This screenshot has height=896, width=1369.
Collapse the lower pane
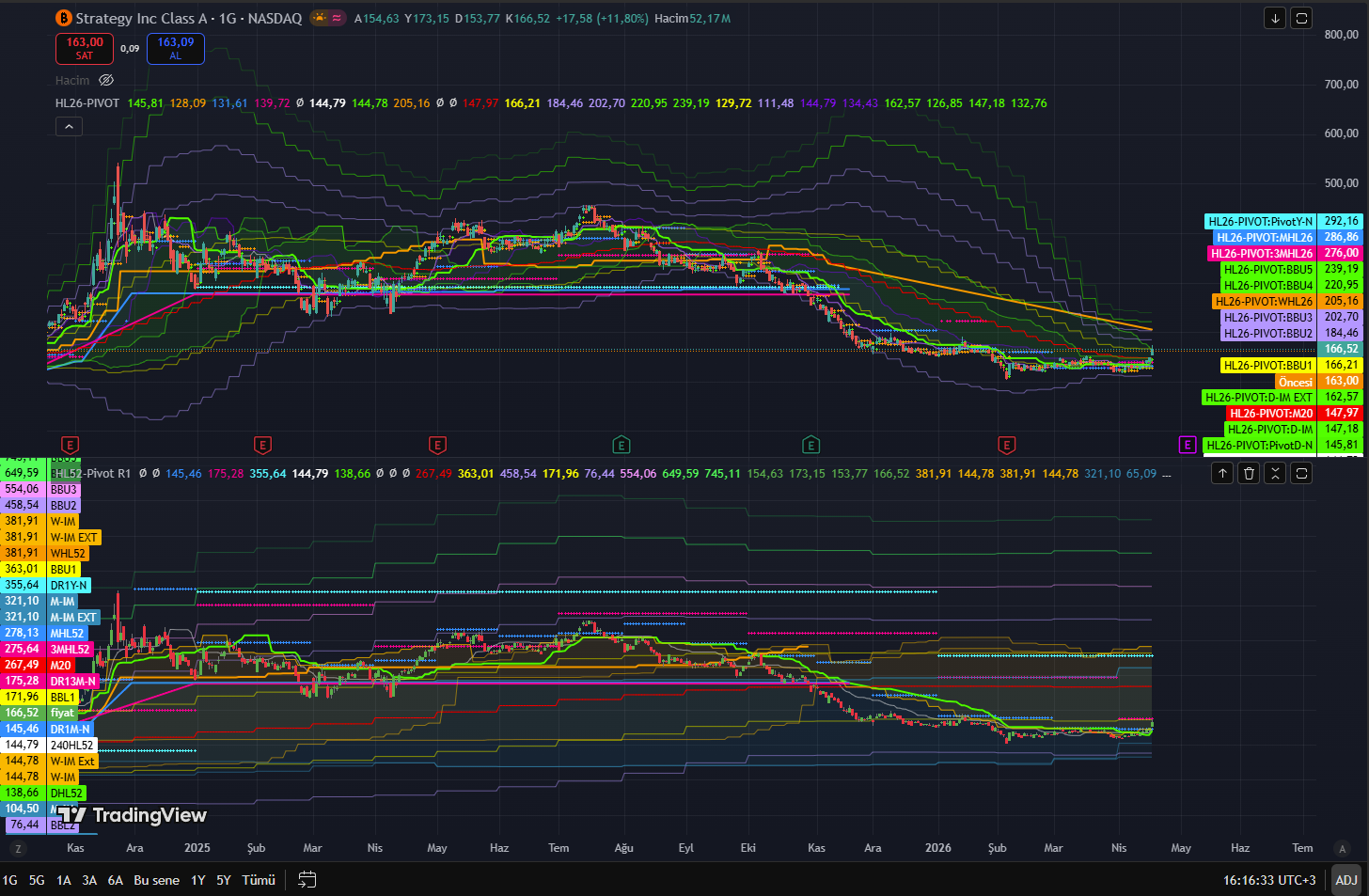(1275, 473)
